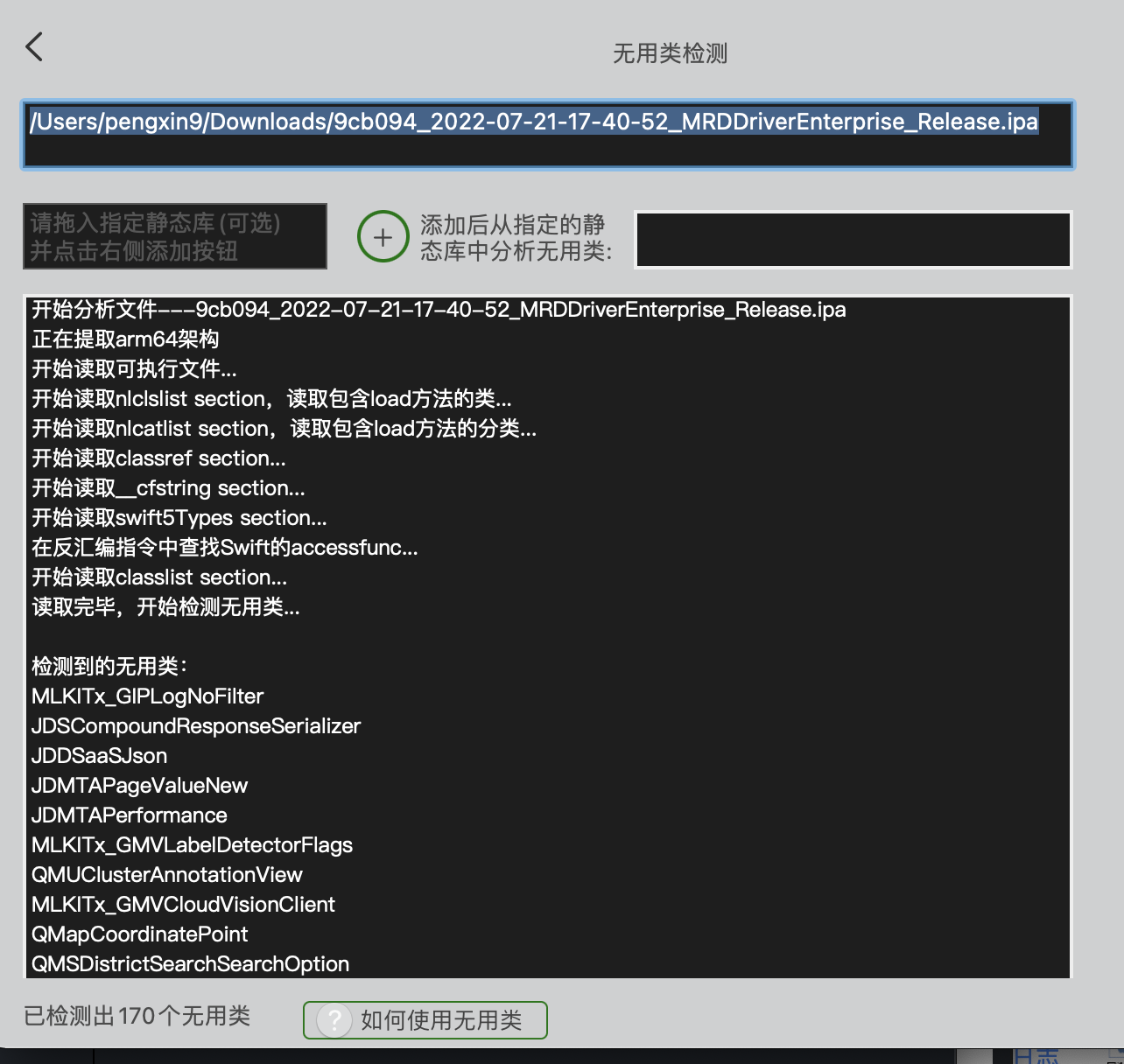
Task: Click the 请拖入指定静态库 drop area
Action: (x=174, y=236)
